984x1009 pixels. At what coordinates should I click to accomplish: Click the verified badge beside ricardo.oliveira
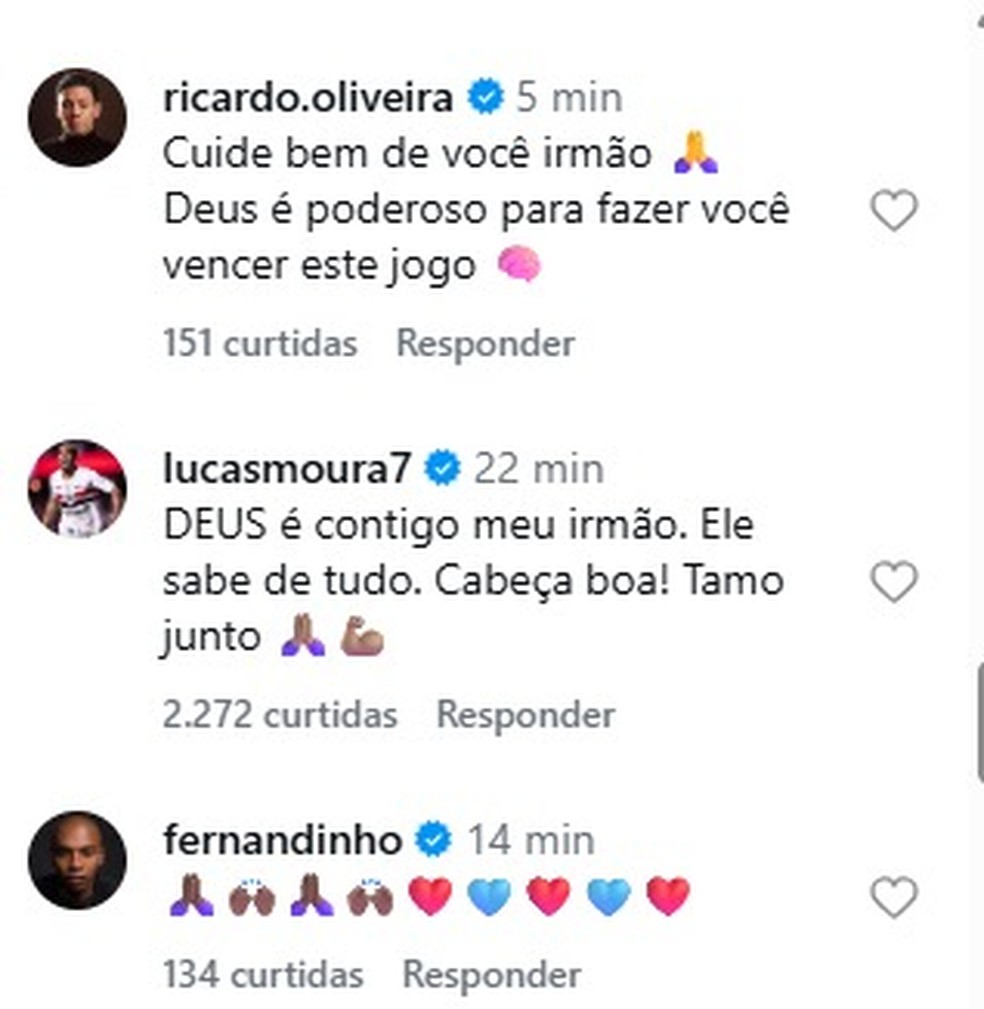pos(486,97)
